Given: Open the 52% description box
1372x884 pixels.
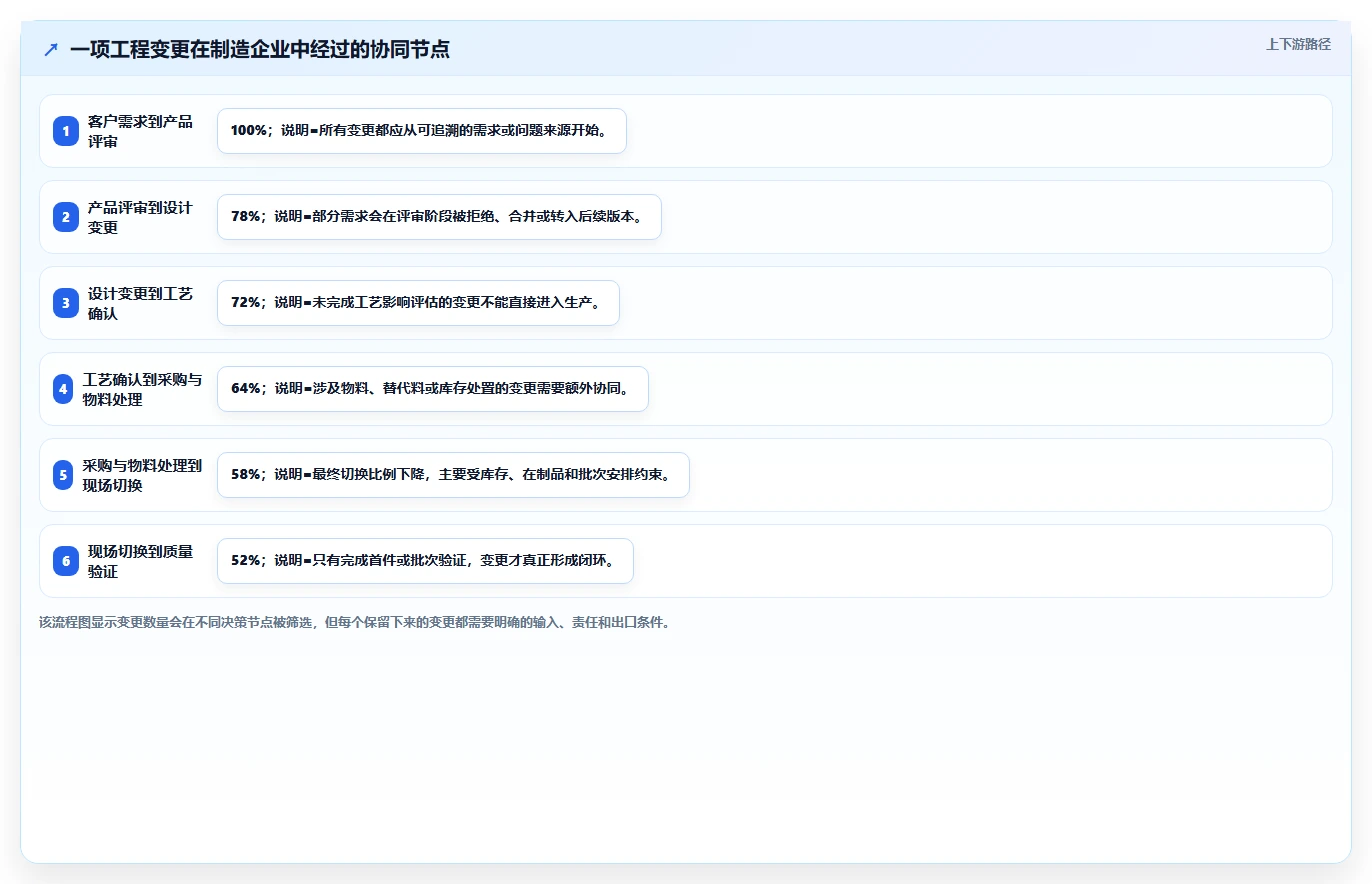Looking at the screenshot, I should click(425, 561).
